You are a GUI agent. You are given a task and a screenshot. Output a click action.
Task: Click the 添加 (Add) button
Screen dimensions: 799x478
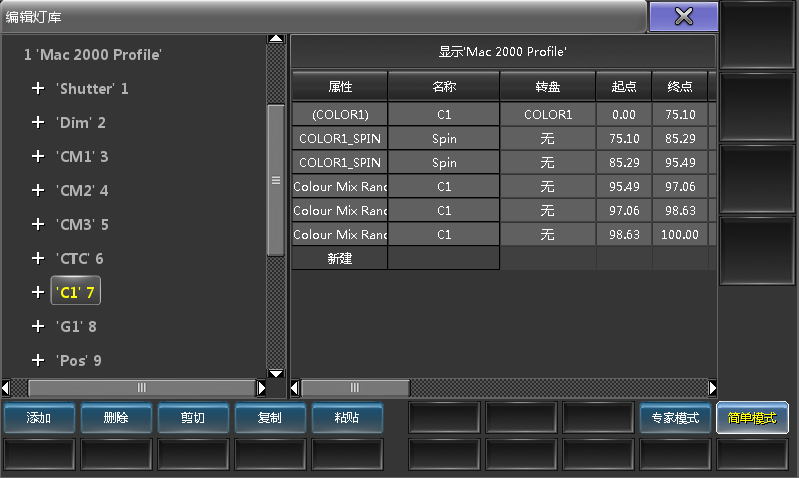point(39,418)
